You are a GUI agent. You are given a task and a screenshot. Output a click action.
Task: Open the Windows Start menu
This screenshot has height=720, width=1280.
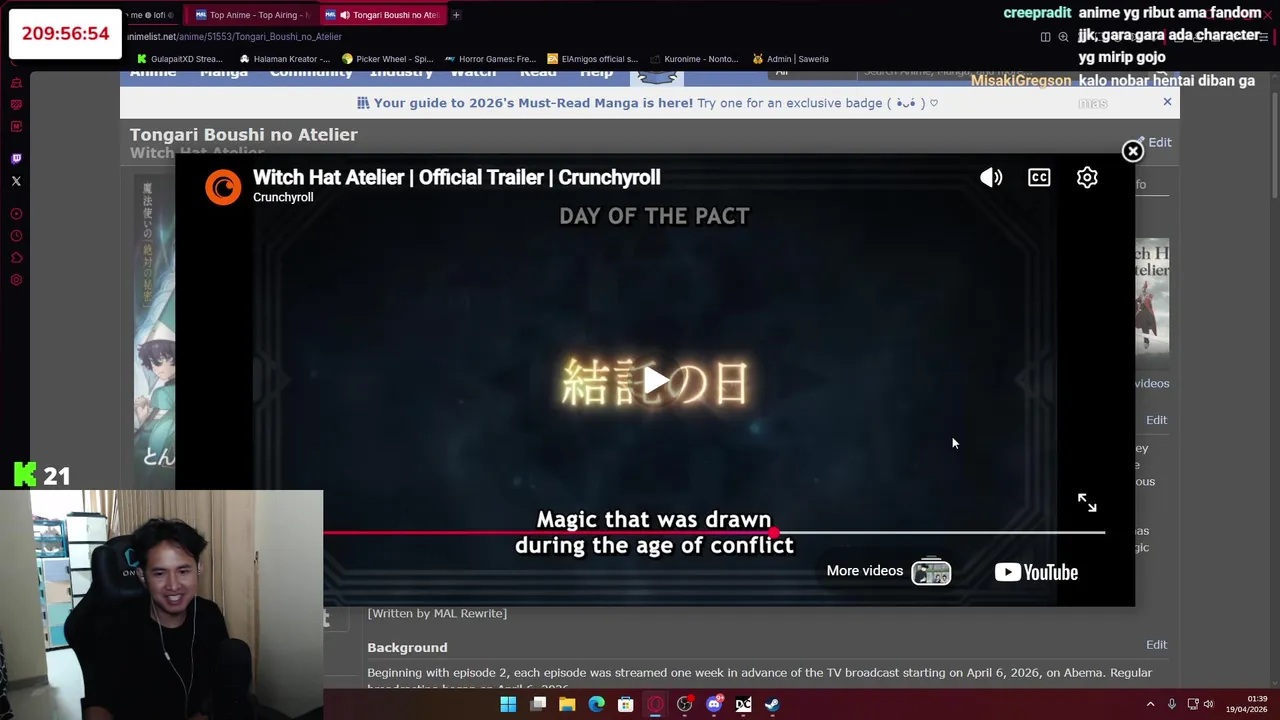(x=508, y=704)
